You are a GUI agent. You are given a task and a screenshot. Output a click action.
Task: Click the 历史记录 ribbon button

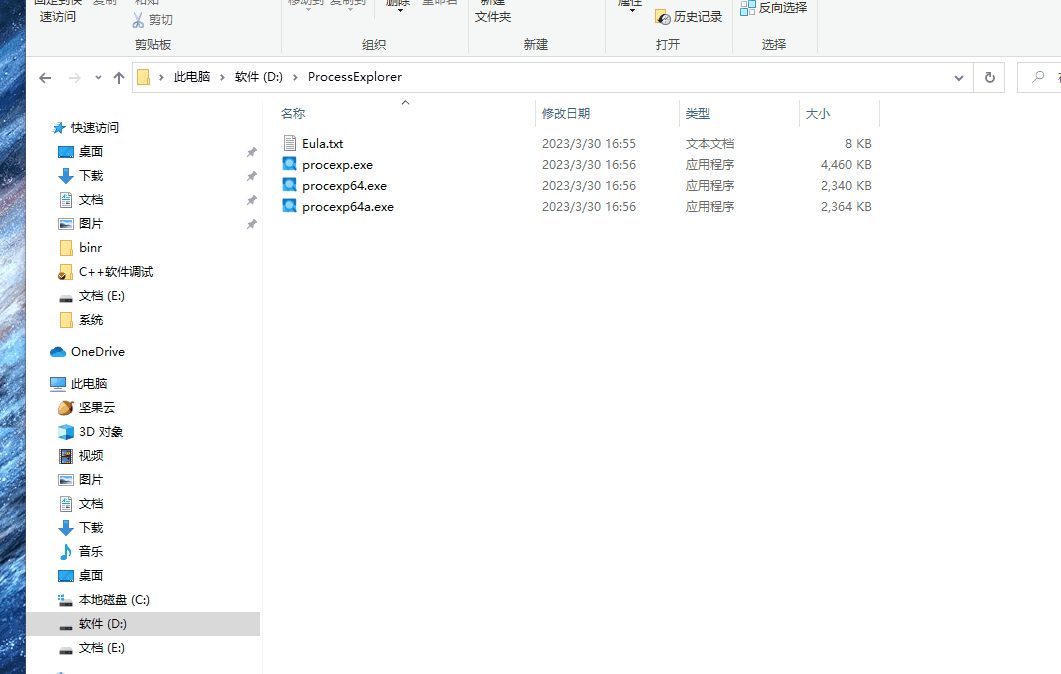(689, 17)
